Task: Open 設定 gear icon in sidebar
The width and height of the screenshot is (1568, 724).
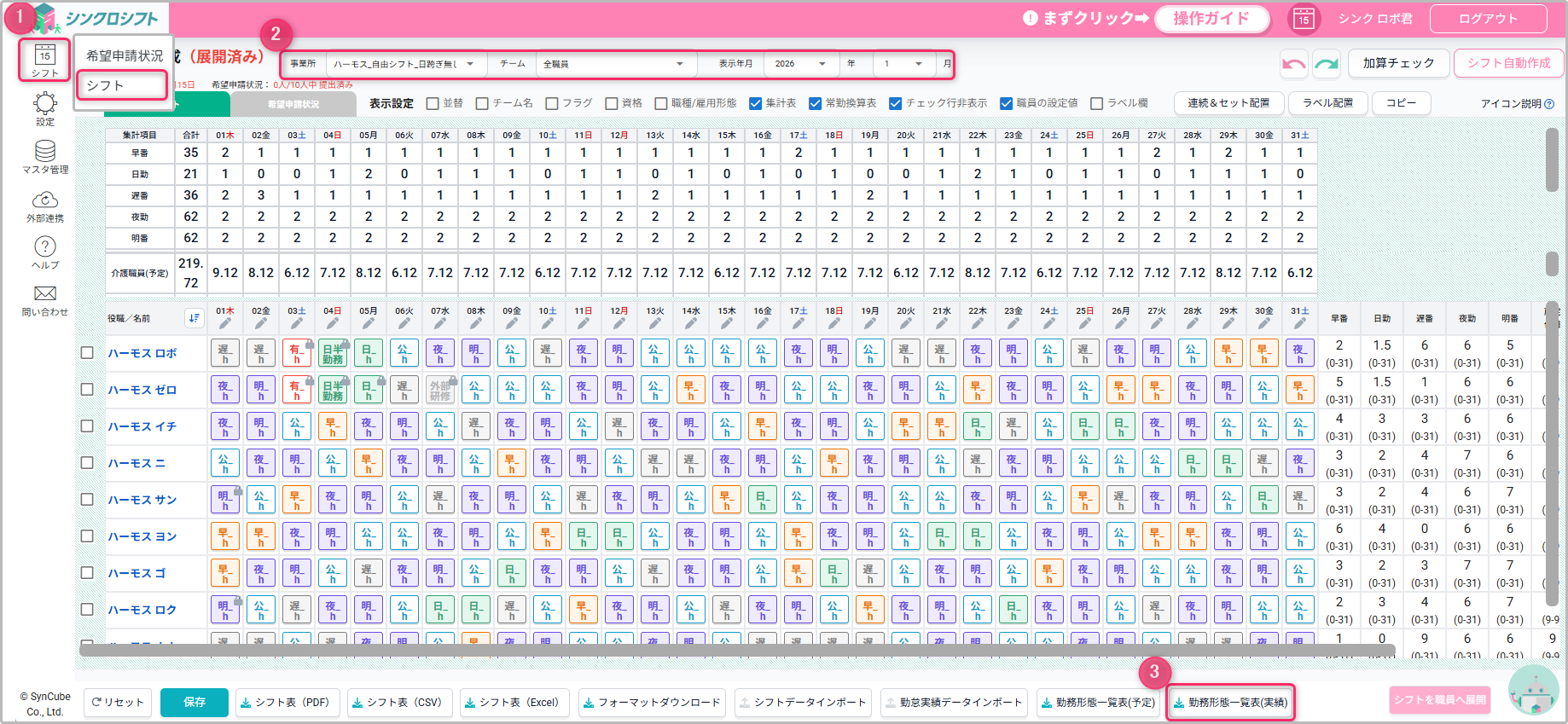Action: click(44, 108)
